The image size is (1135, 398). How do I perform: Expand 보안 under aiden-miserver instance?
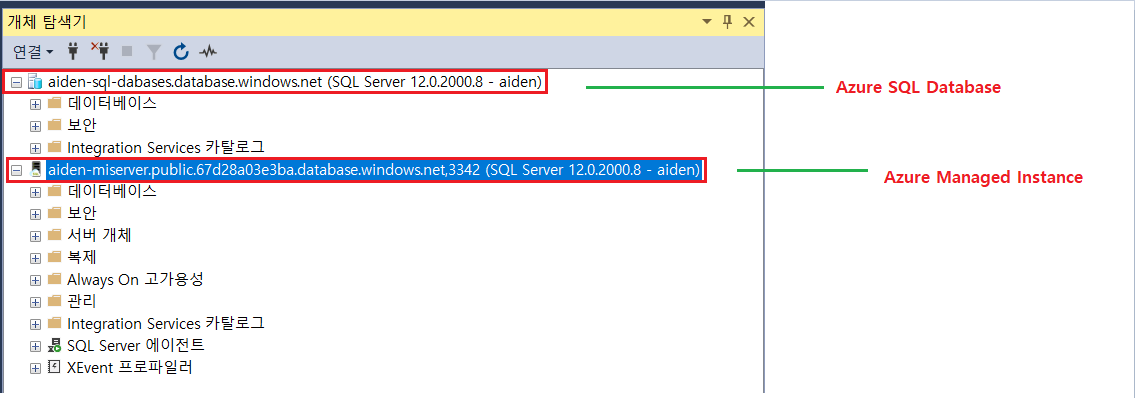click(x=35, y=214)
